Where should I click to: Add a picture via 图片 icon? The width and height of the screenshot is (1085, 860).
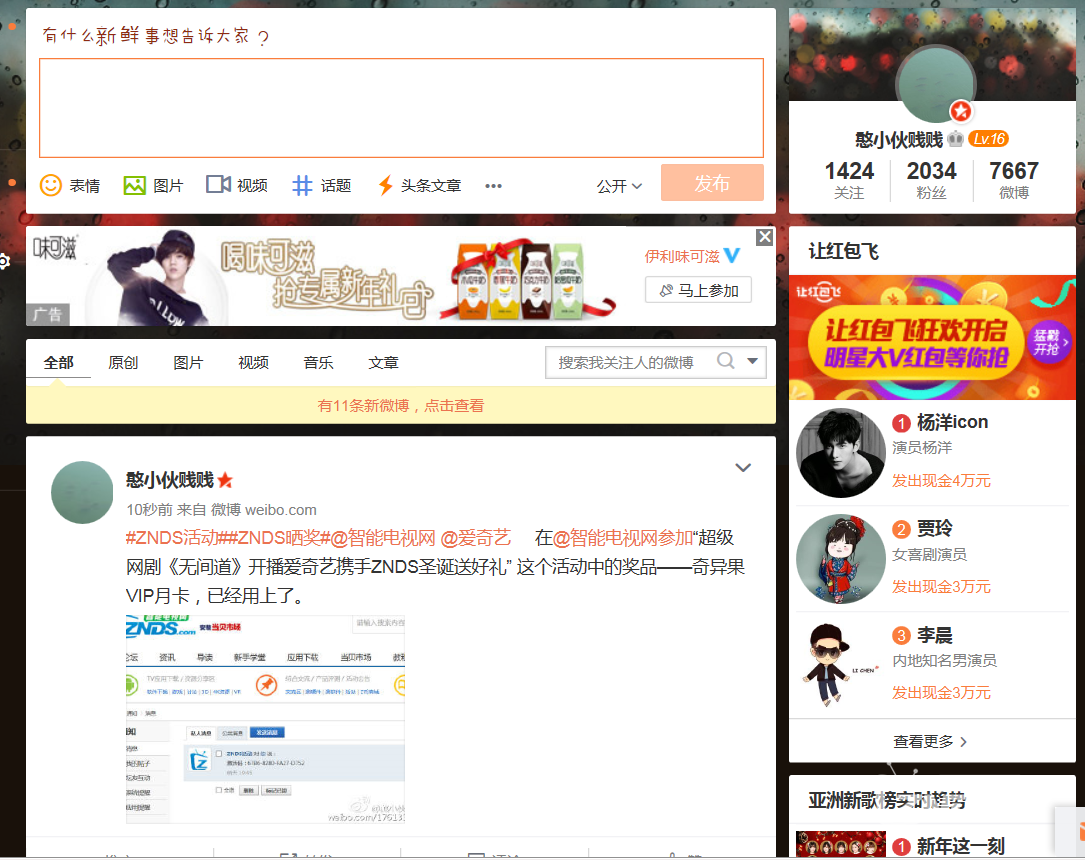pyautogui.click(x=153, y=185)
